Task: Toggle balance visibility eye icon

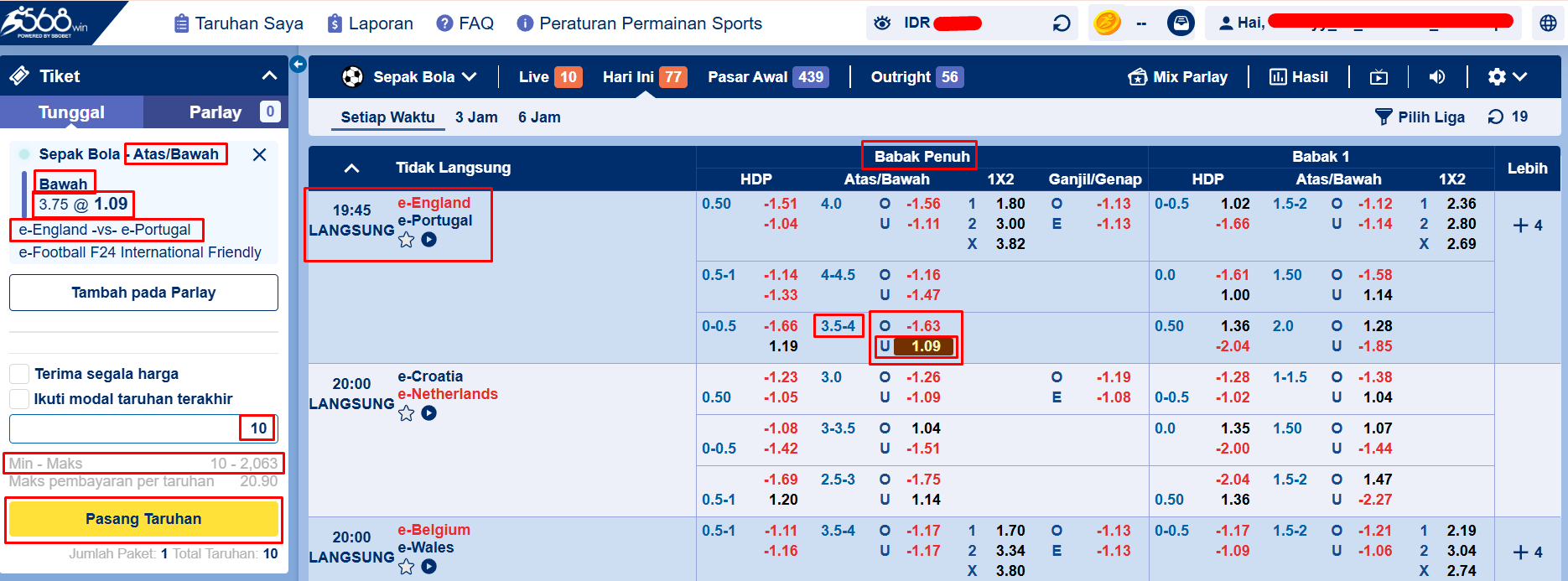Action: 882,23
